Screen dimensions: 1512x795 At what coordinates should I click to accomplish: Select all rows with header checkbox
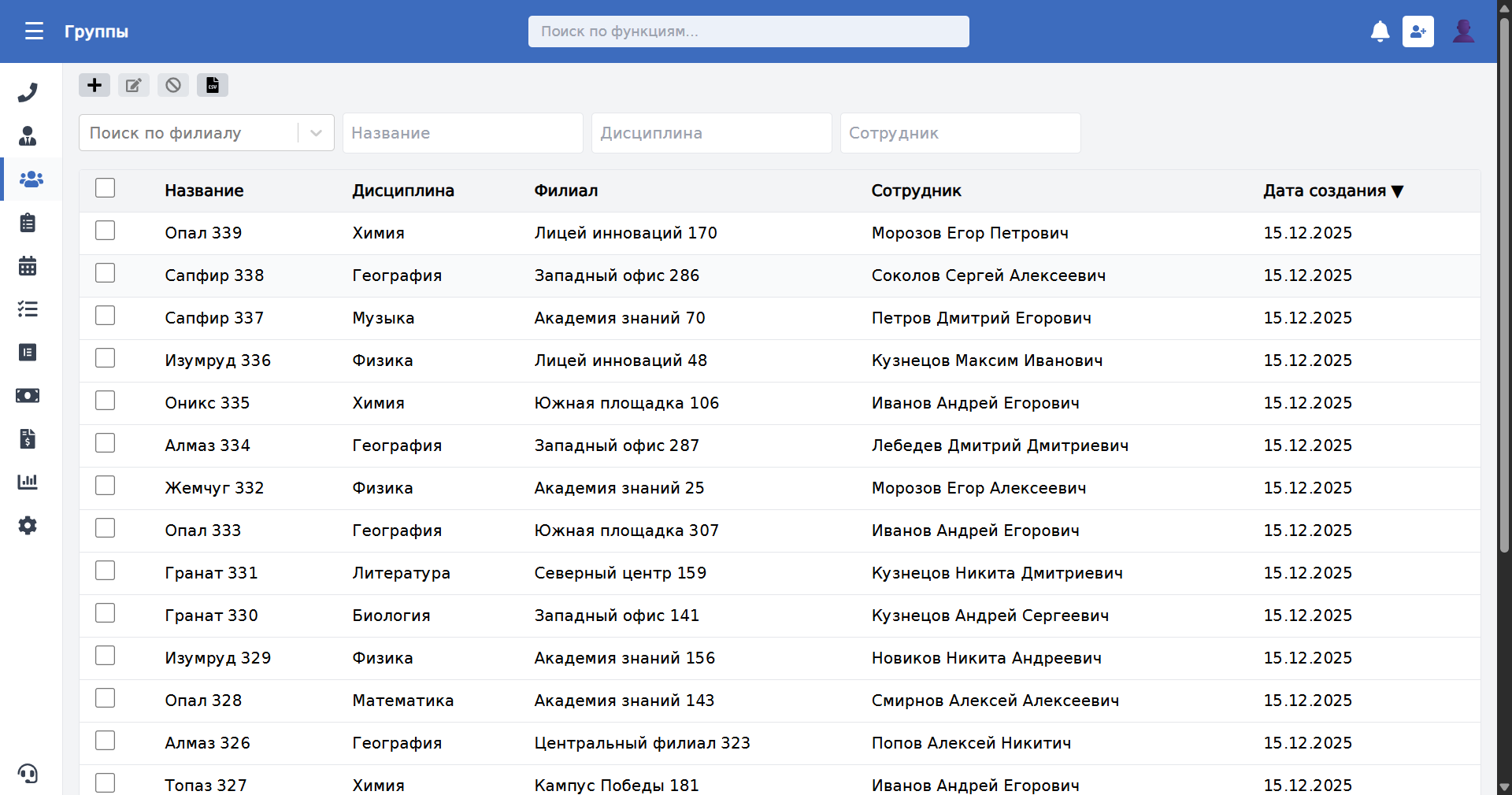[105, 188]
